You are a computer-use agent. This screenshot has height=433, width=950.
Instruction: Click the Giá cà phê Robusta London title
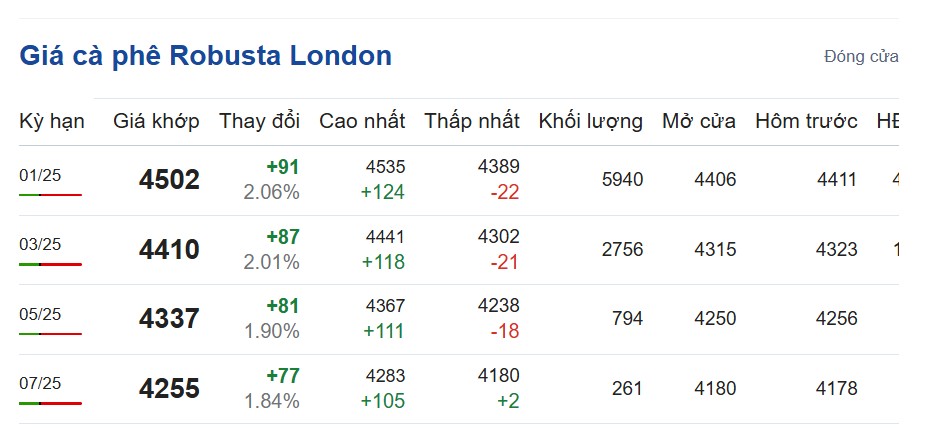point(205,56)
